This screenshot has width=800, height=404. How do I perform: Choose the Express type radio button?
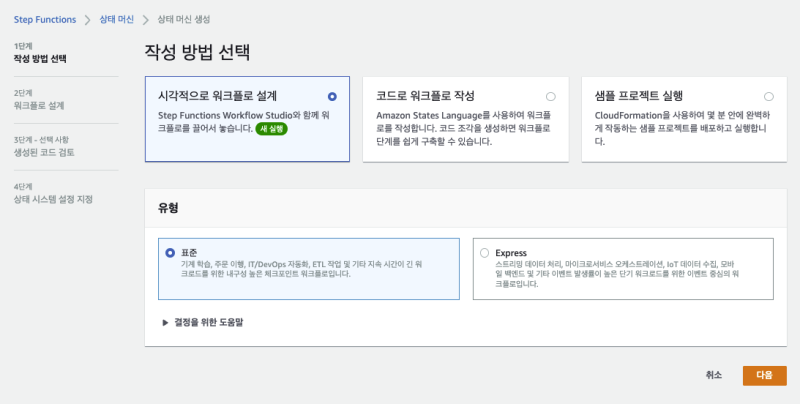[x=485, y=254]
